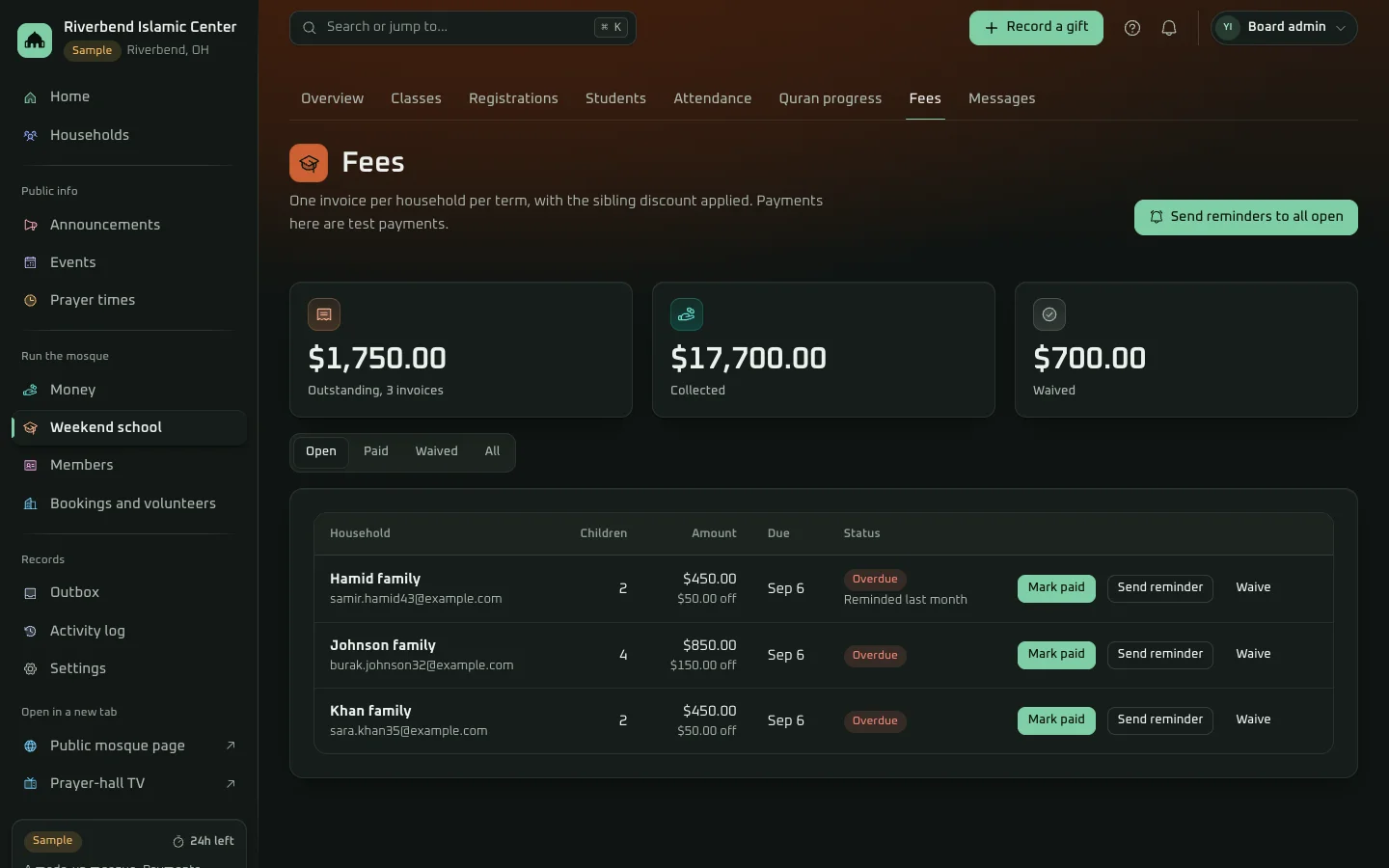
Task: Click the Prayer times clock icon
Action: [31, 301]
